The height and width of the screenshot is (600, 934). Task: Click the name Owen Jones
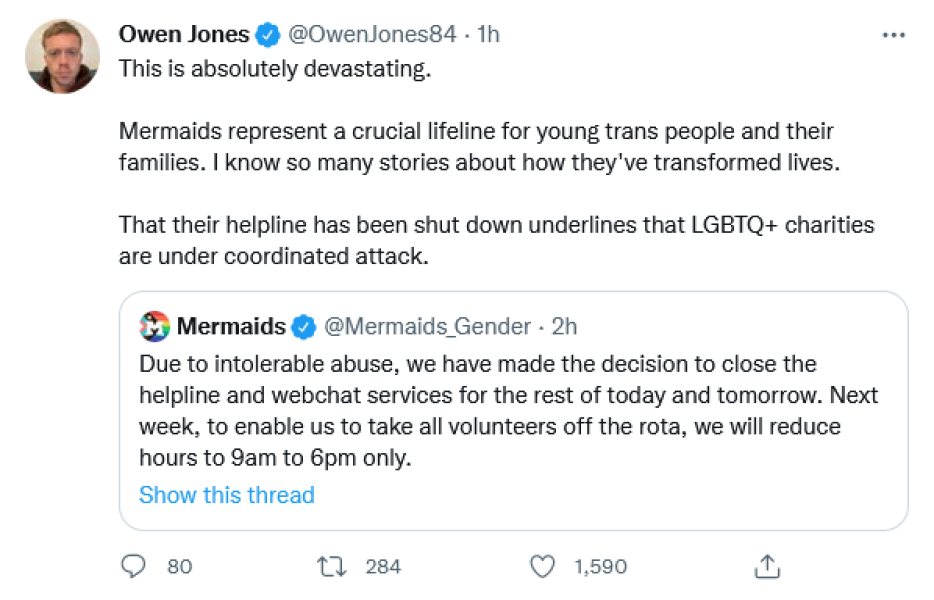point(184,33)
